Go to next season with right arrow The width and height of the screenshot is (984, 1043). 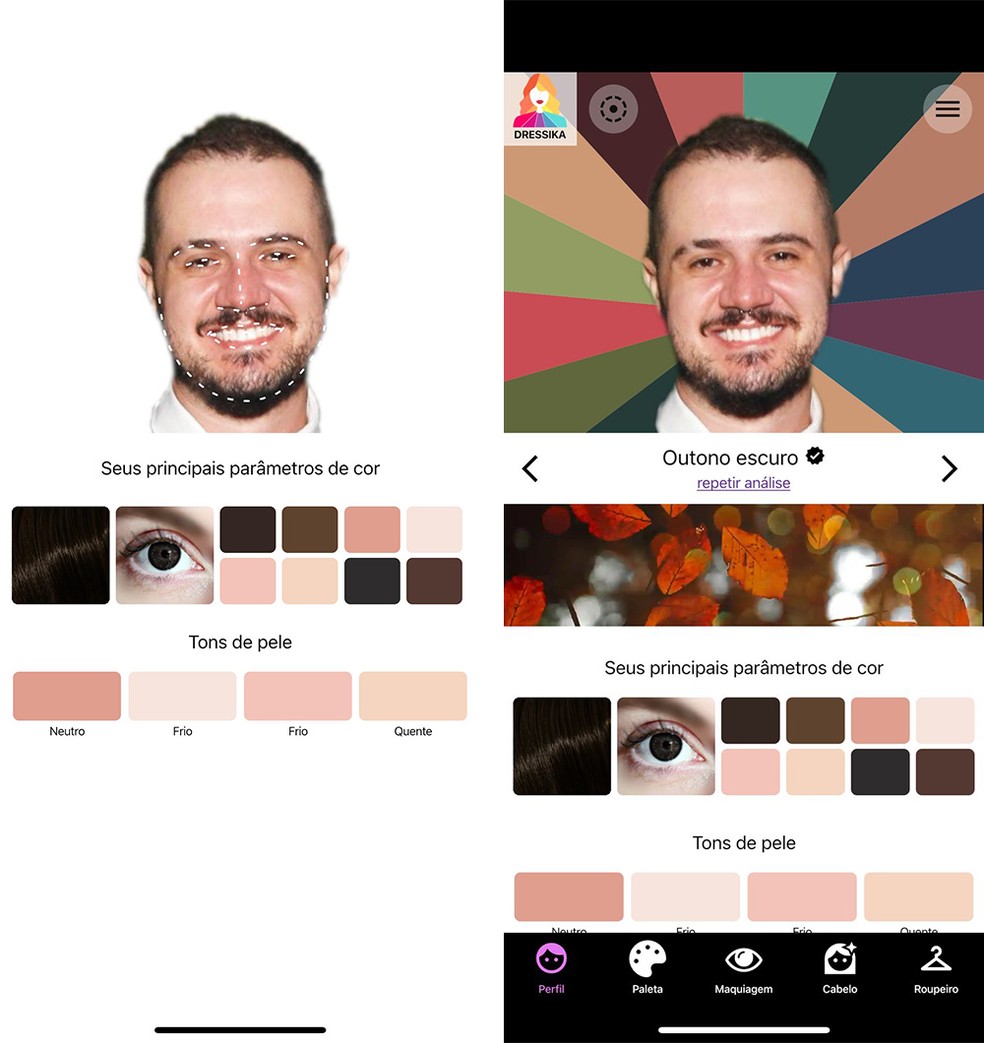949,468
